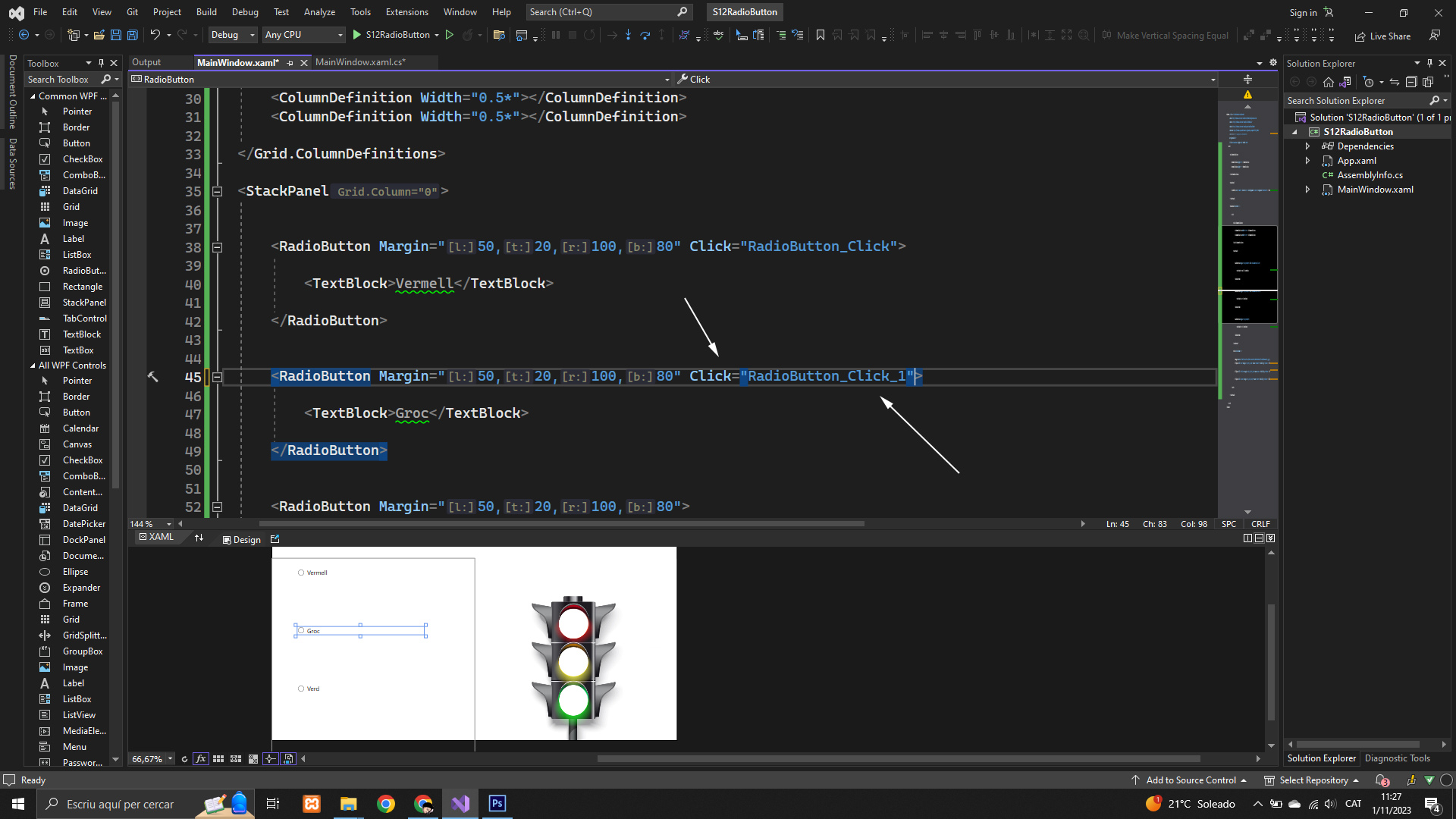Toggle show snap grid in designer

point(218,758)
